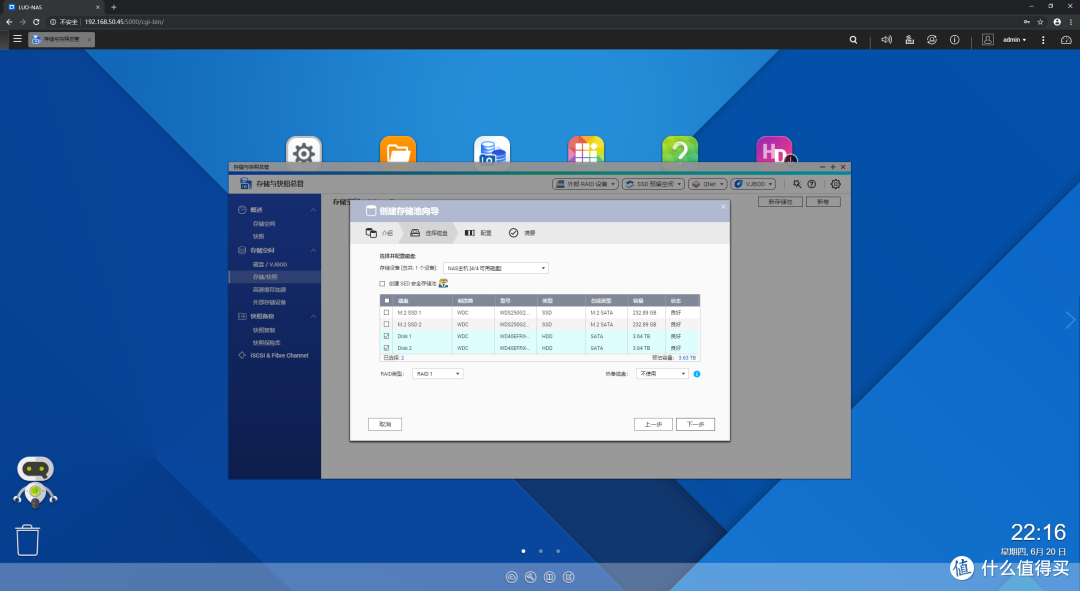Open the QTS more options three-dot menu
Viewport: 1080px width, 591px height.
tap(1043, 40)
